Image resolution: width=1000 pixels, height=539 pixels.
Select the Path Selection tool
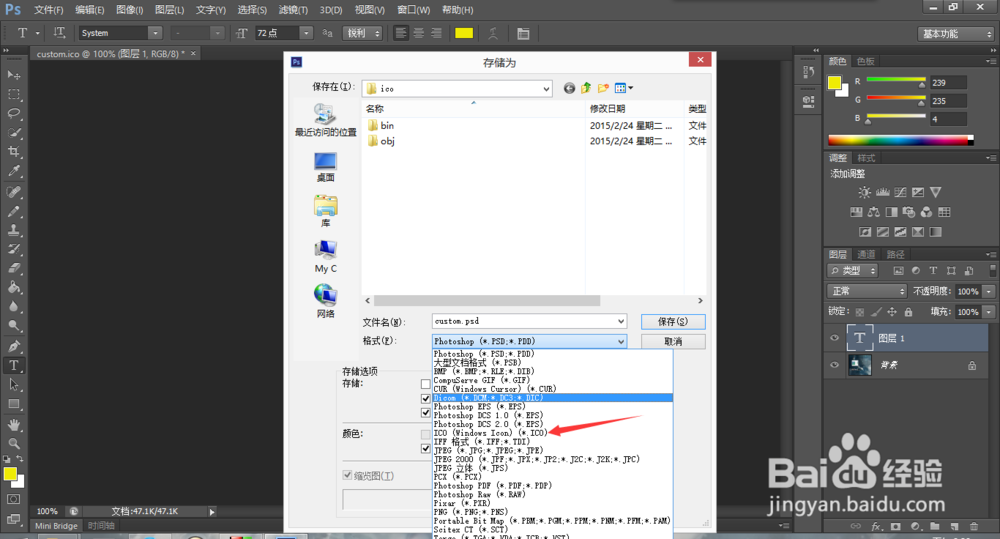click(x=14, y=385)
